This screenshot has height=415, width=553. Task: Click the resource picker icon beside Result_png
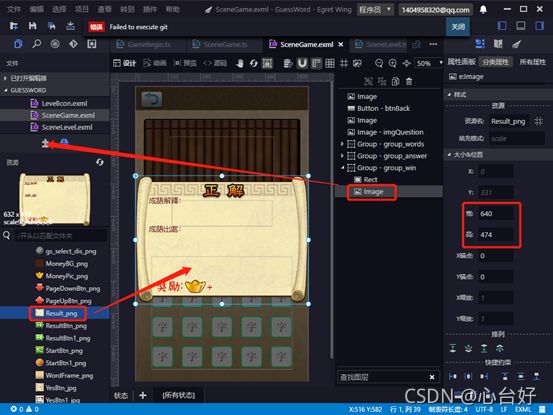pos(539,122)
